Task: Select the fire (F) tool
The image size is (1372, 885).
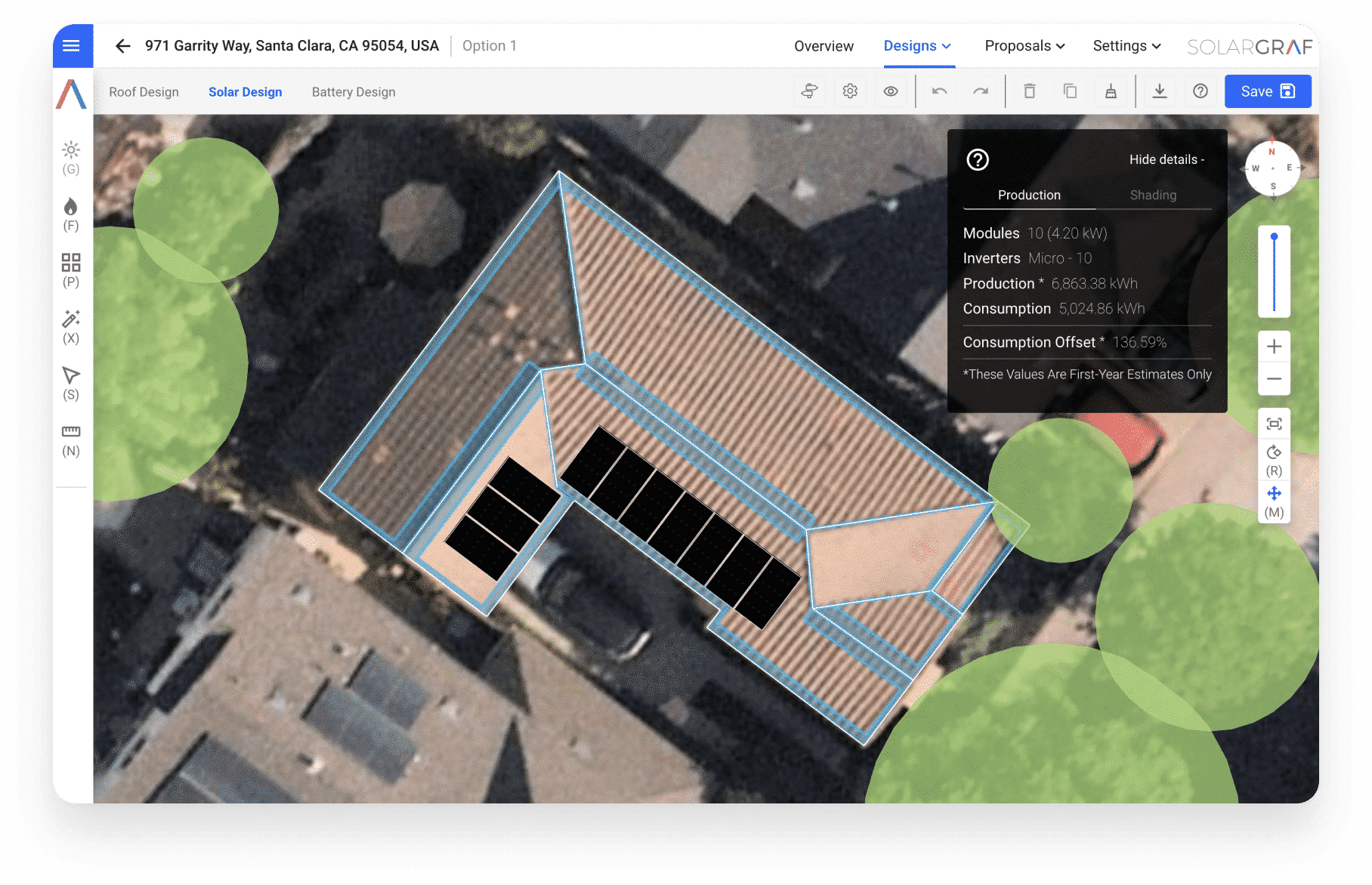Action: 71,214
